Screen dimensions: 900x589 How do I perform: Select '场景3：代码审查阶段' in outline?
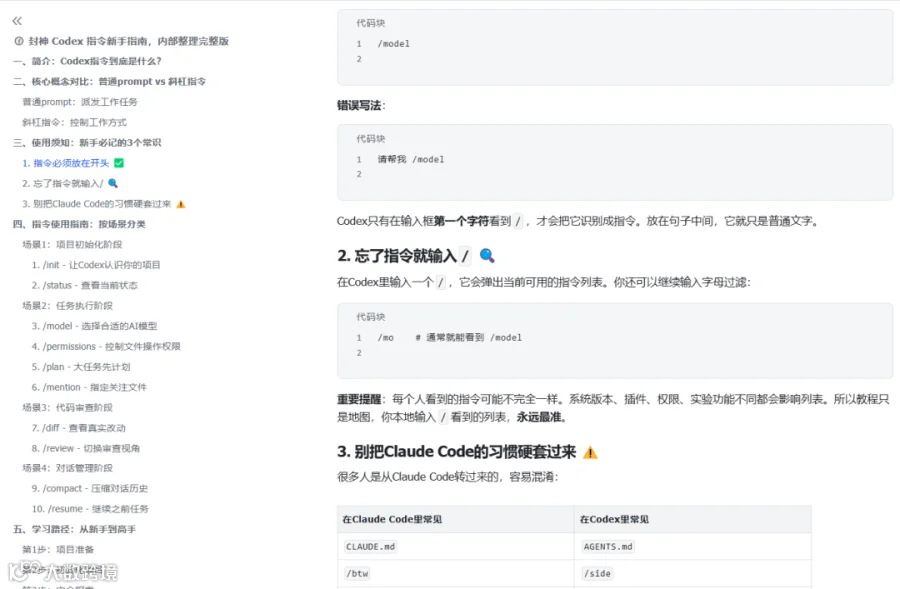coord(67,408)
